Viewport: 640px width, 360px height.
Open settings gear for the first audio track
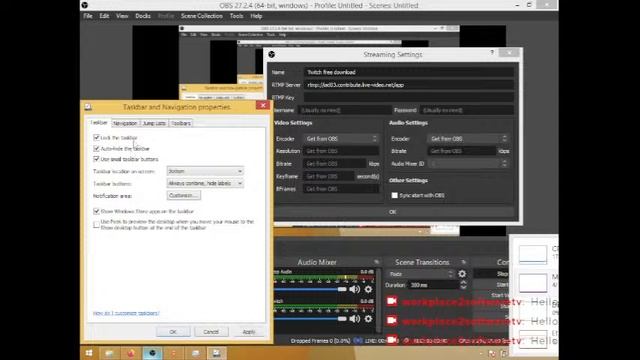coord(368,289)
